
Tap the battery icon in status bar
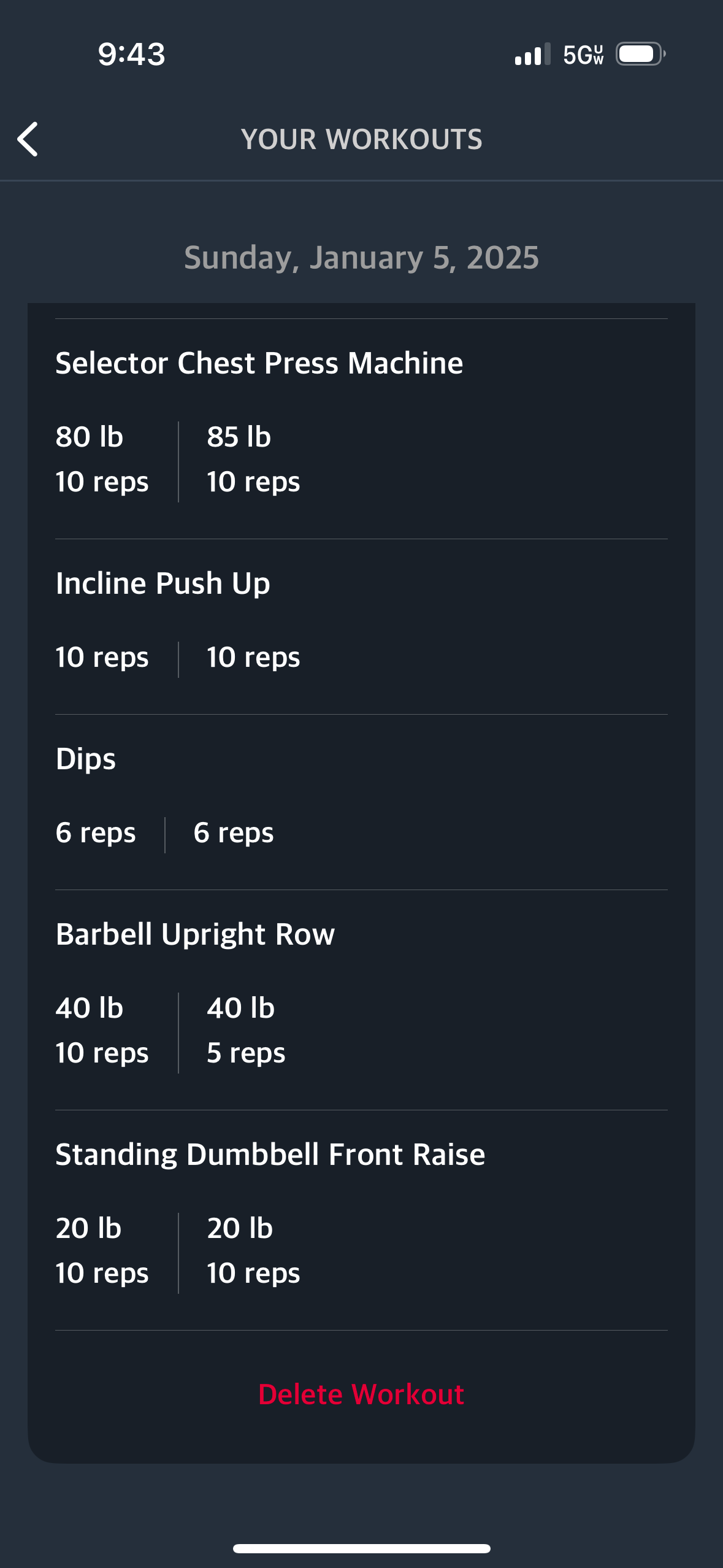click(641, 54)
